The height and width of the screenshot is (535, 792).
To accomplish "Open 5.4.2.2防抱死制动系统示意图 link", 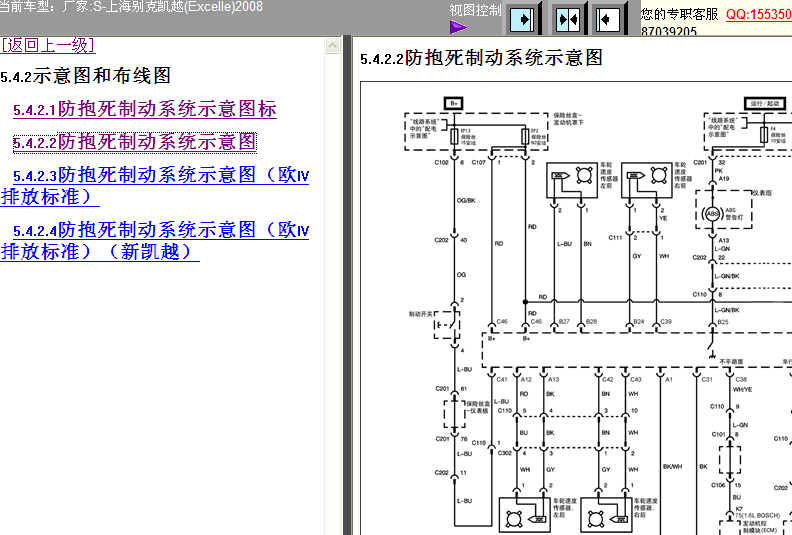I will pos(135,142).
